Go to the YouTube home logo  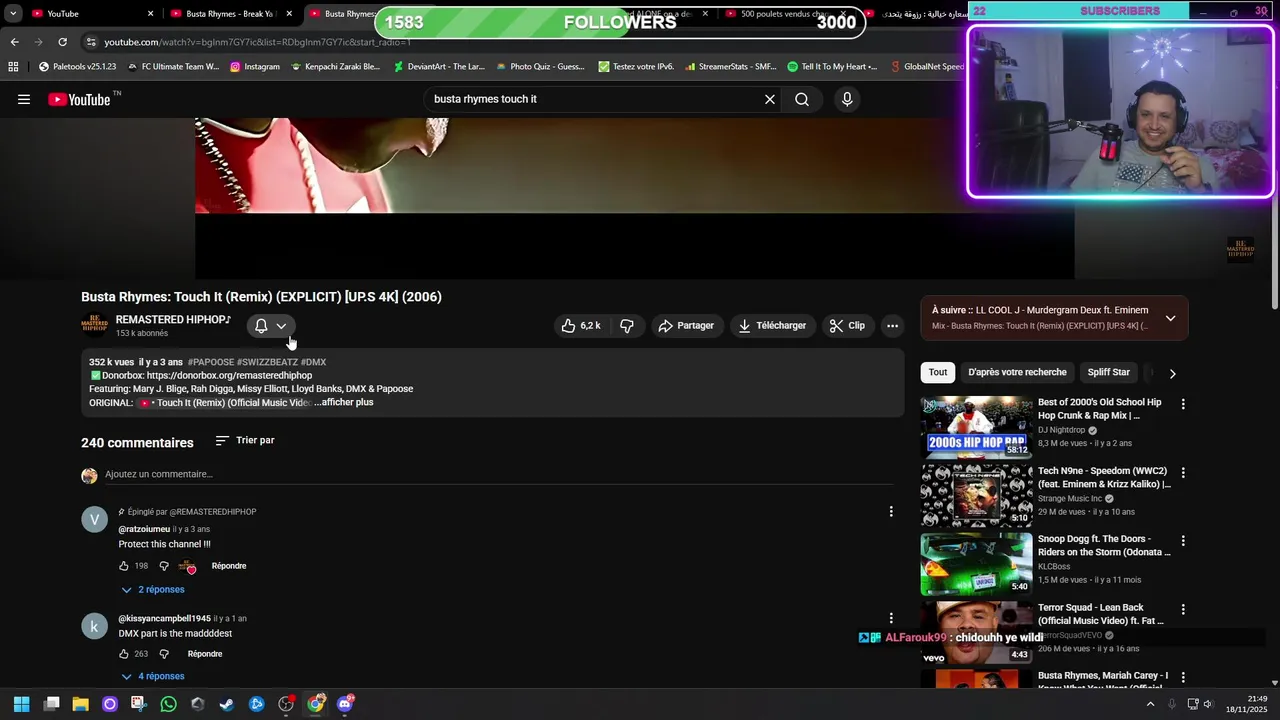tap(80, 99)
